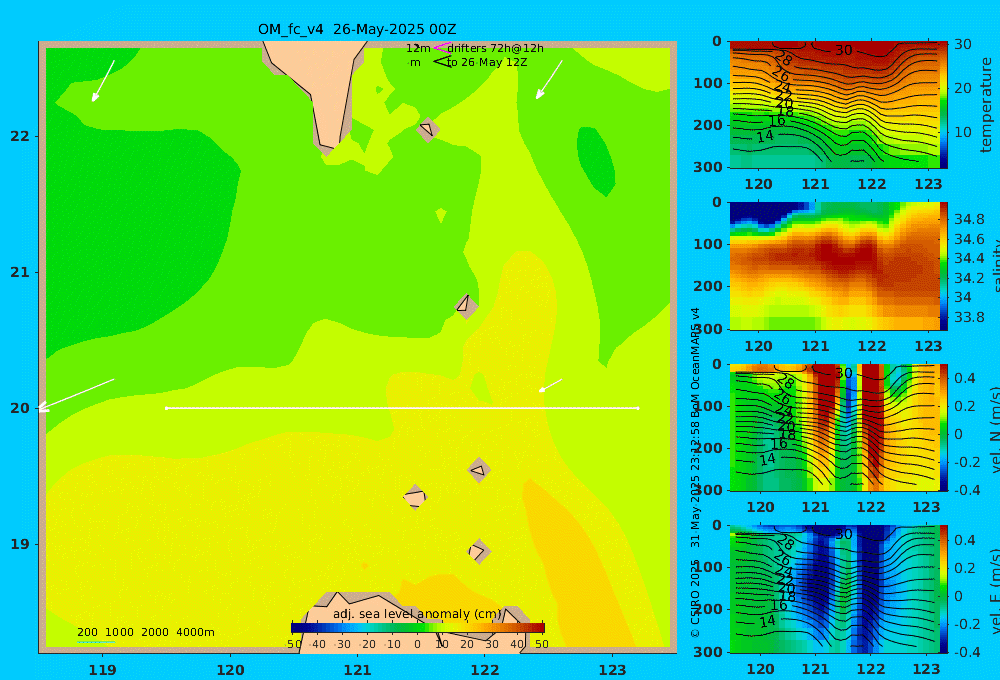
Task: Click the 10 tick on temperature colorbar
Action: pyautogui.click(x=962, y=133)
